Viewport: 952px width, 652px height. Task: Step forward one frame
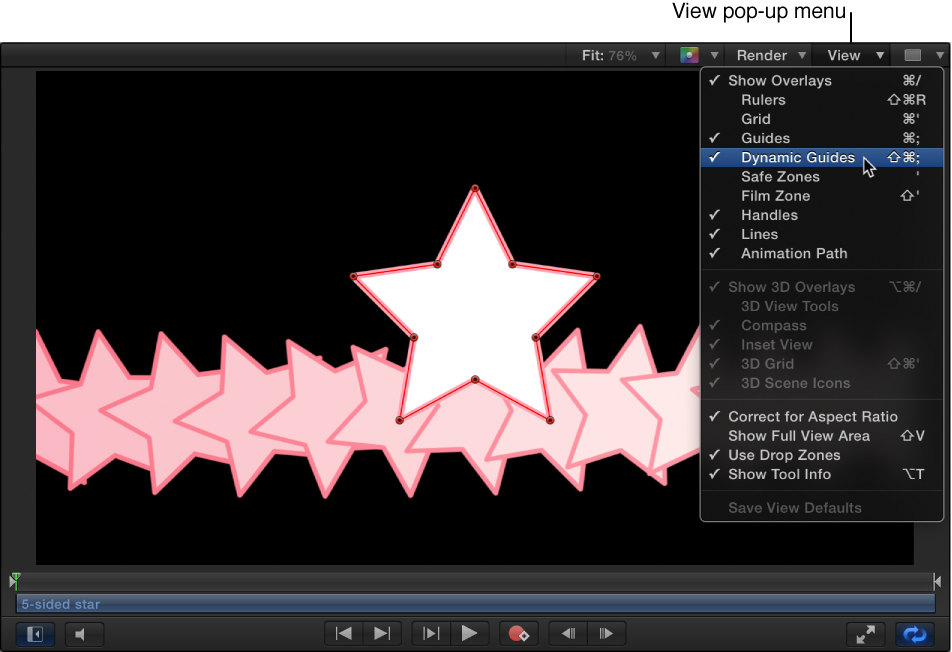(x=606, y=633)
